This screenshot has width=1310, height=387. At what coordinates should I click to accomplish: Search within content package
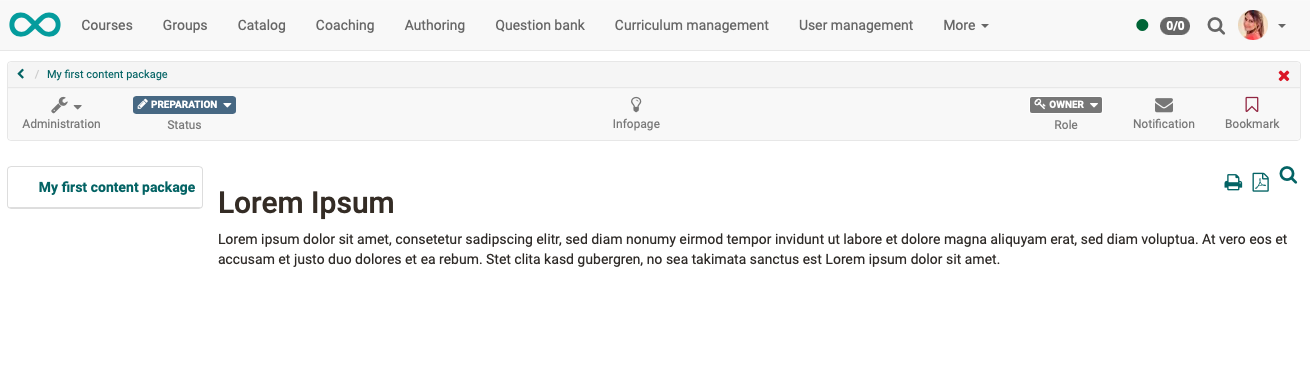pos(1288,176)
